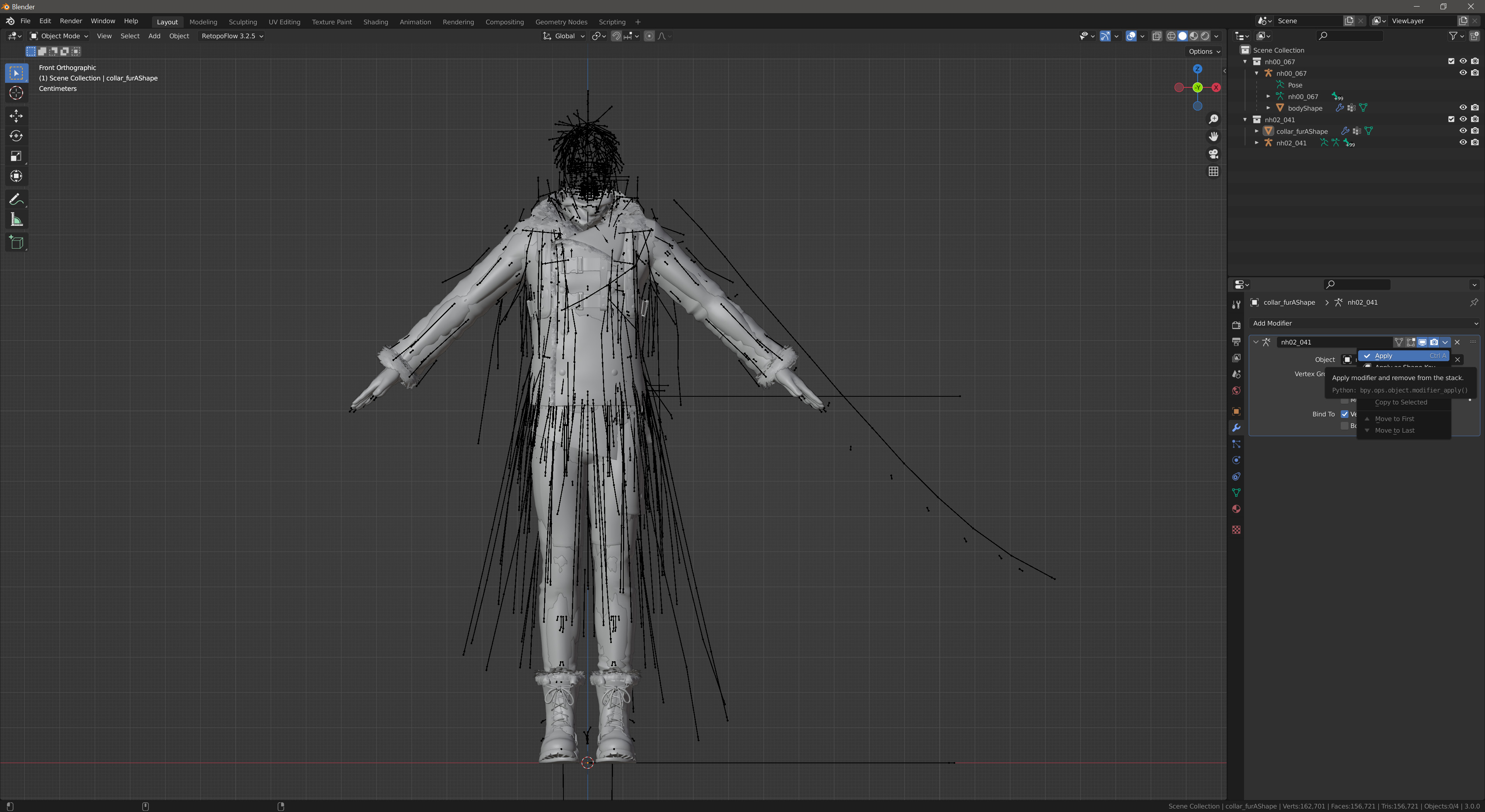Activate the Annotate pencil tool
Viewport: 1485px width, 812px height.
click(x=16, y=200)
